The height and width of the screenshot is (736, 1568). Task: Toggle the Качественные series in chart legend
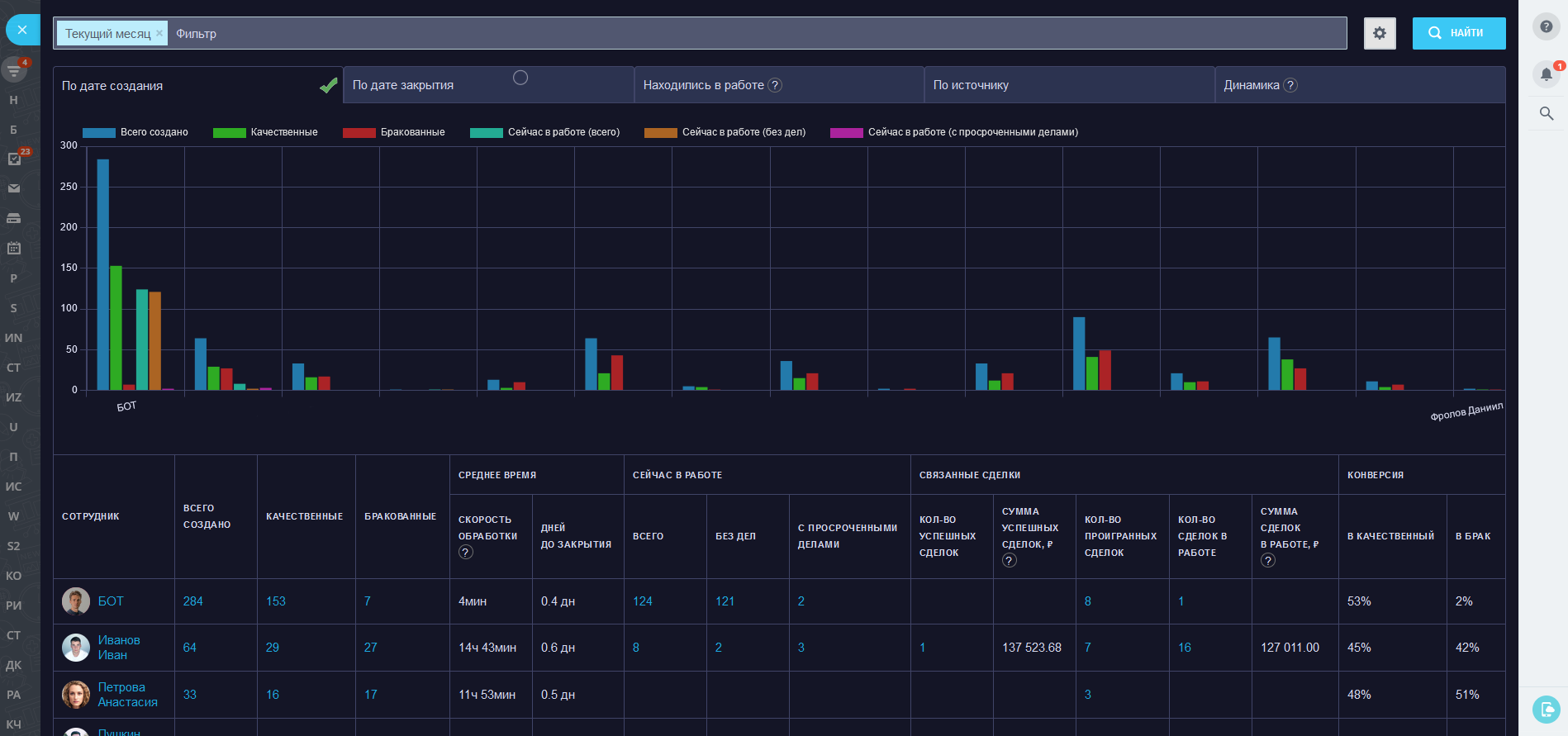pos(283,132)
